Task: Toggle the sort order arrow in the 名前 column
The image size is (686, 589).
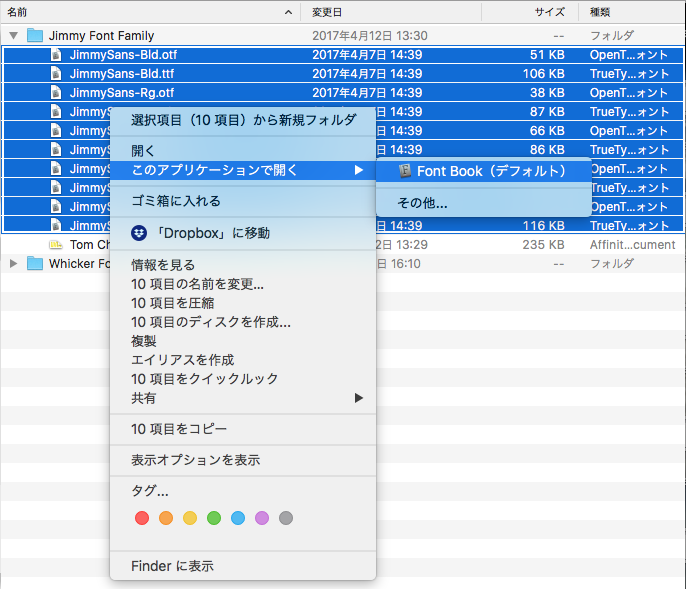Action: tap(288, 12)
